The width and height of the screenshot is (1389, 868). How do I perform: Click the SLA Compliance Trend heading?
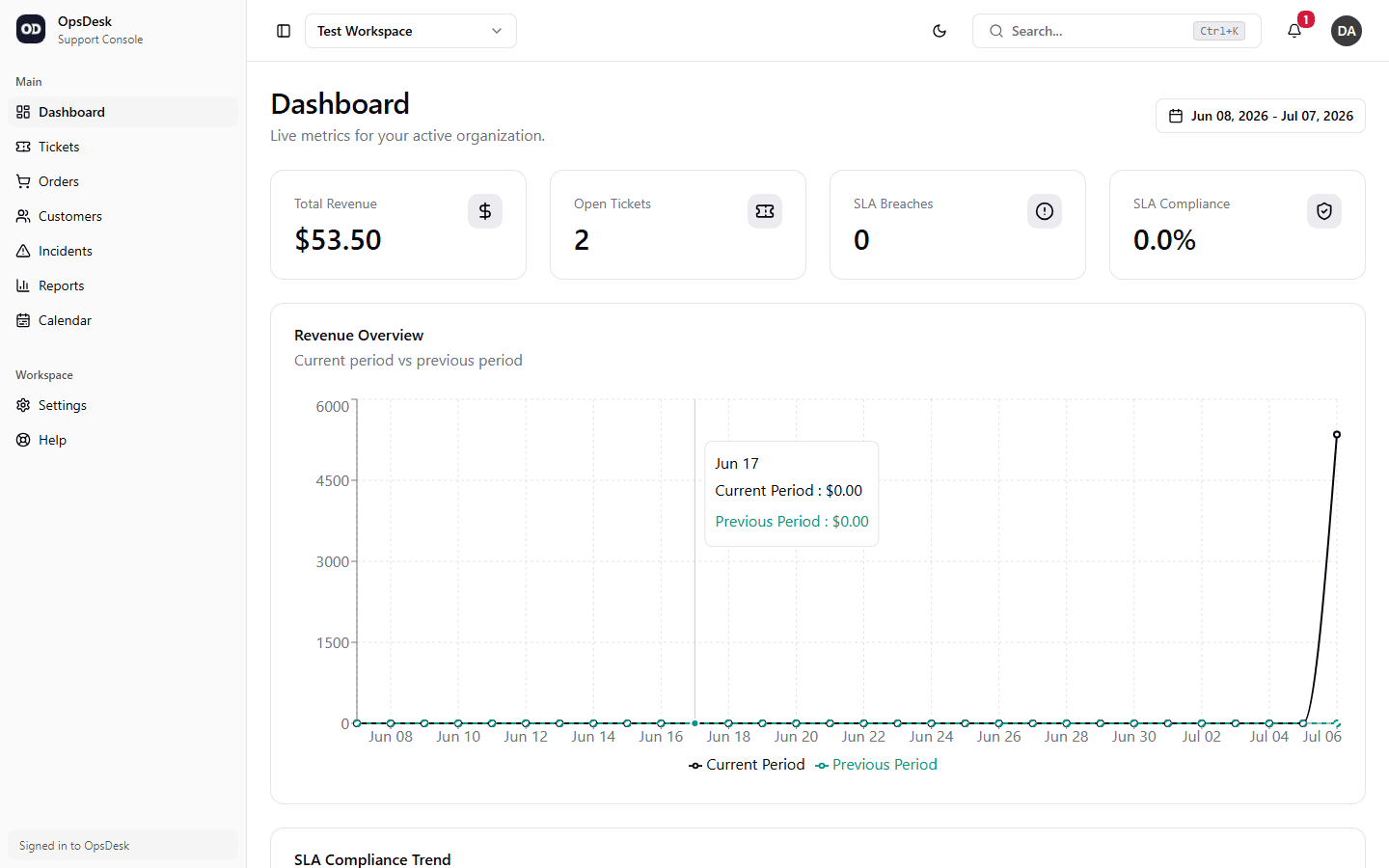pyautogui.click(x=372, y=859)
